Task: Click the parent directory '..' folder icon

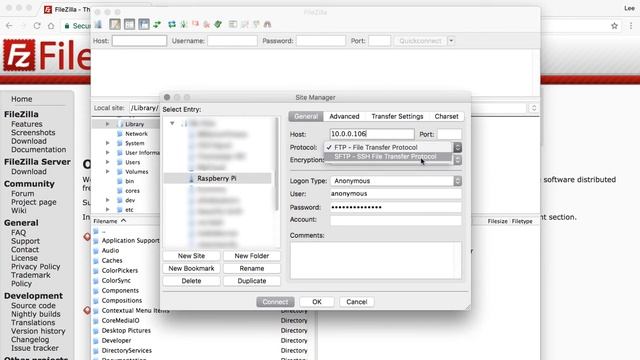Action: pos(96,231)
